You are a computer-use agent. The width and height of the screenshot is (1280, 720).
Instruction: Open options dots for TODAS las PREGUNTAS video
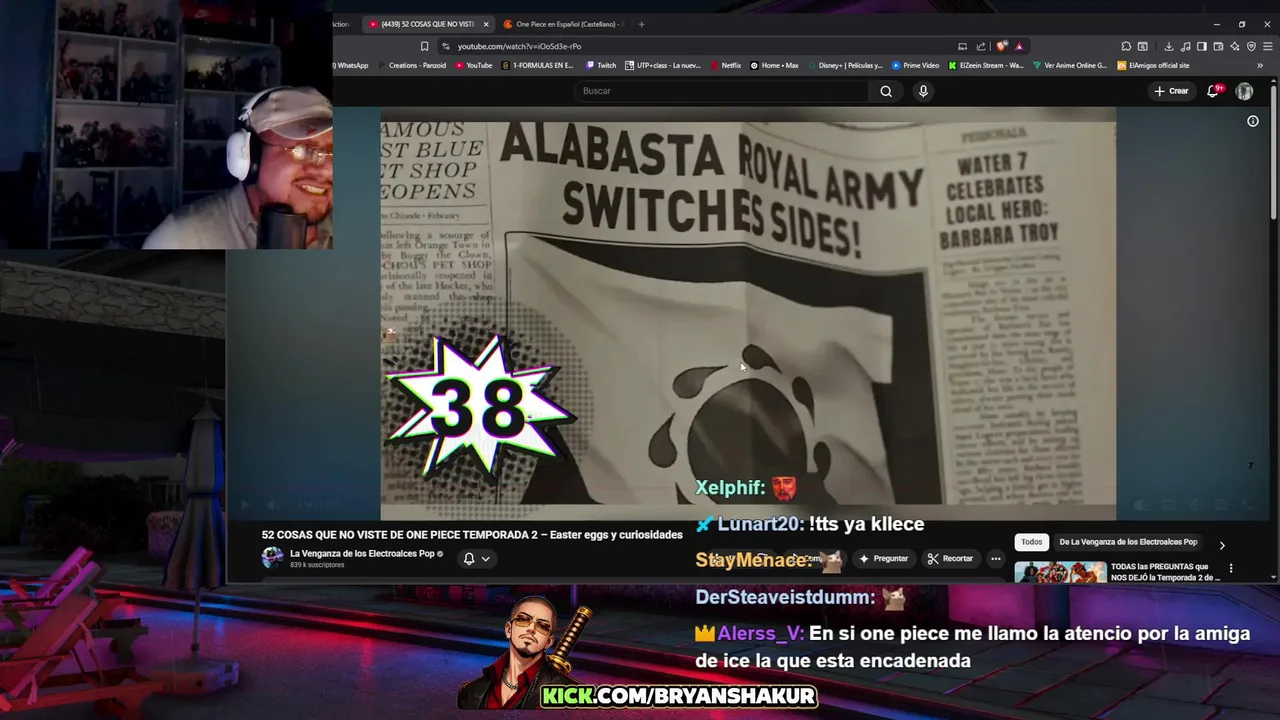pyautogui.click(x=1231, y=568)
